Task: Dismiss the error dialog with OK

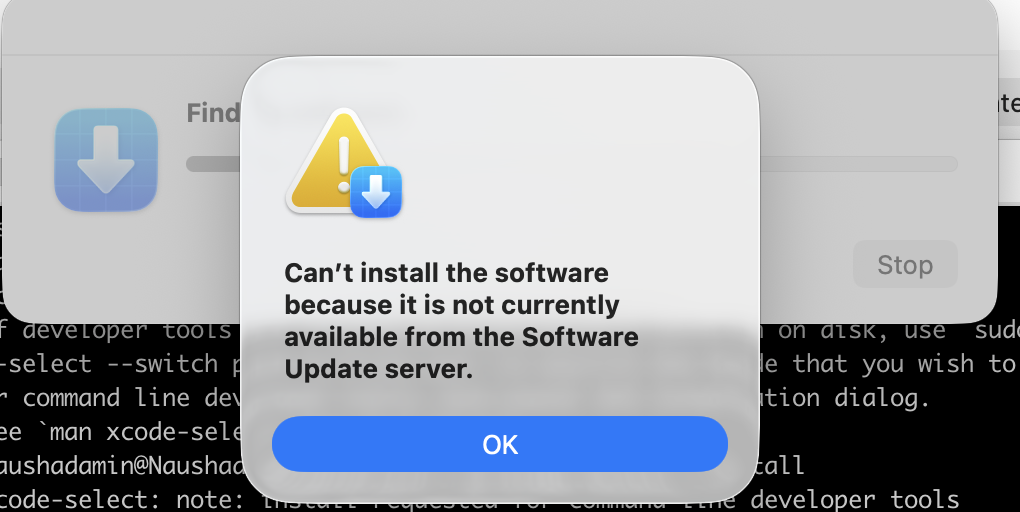Action: [x=500, y=444]
